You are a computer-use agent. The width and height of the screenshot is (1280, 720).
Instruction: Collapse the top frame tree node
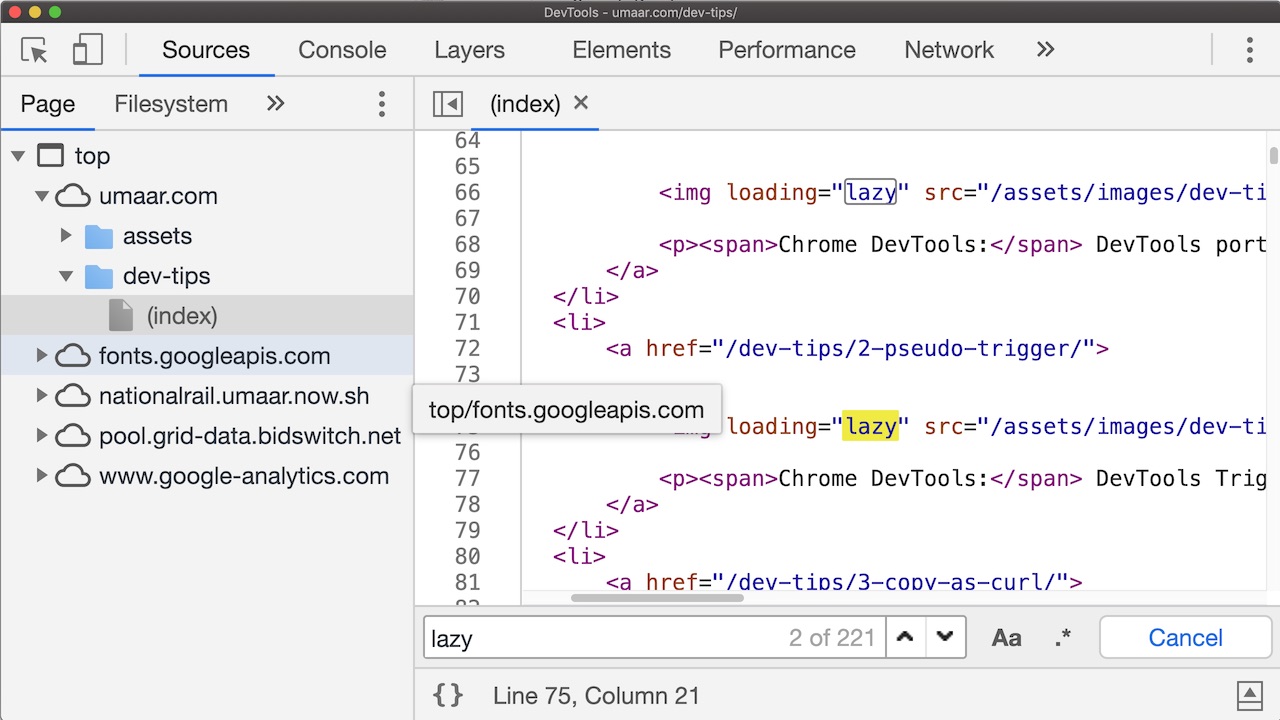coord(18,156)
